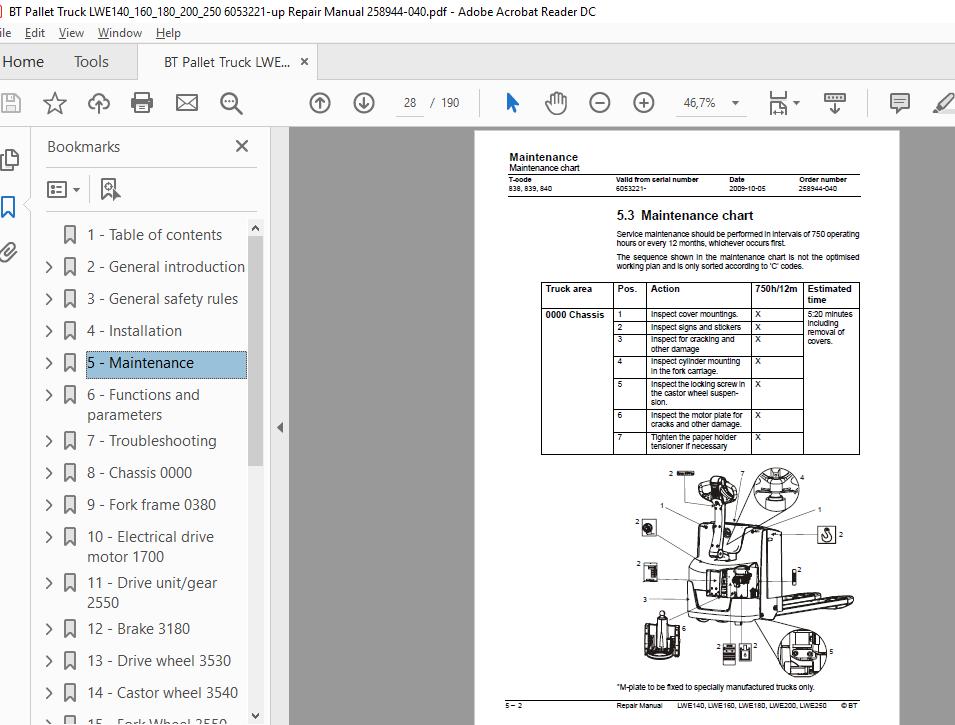Jump to 13 - Drive wheel 3530 bookmark
Image resolution: width=955 pixels, height=725 pixels.
[x=159, y=661]
